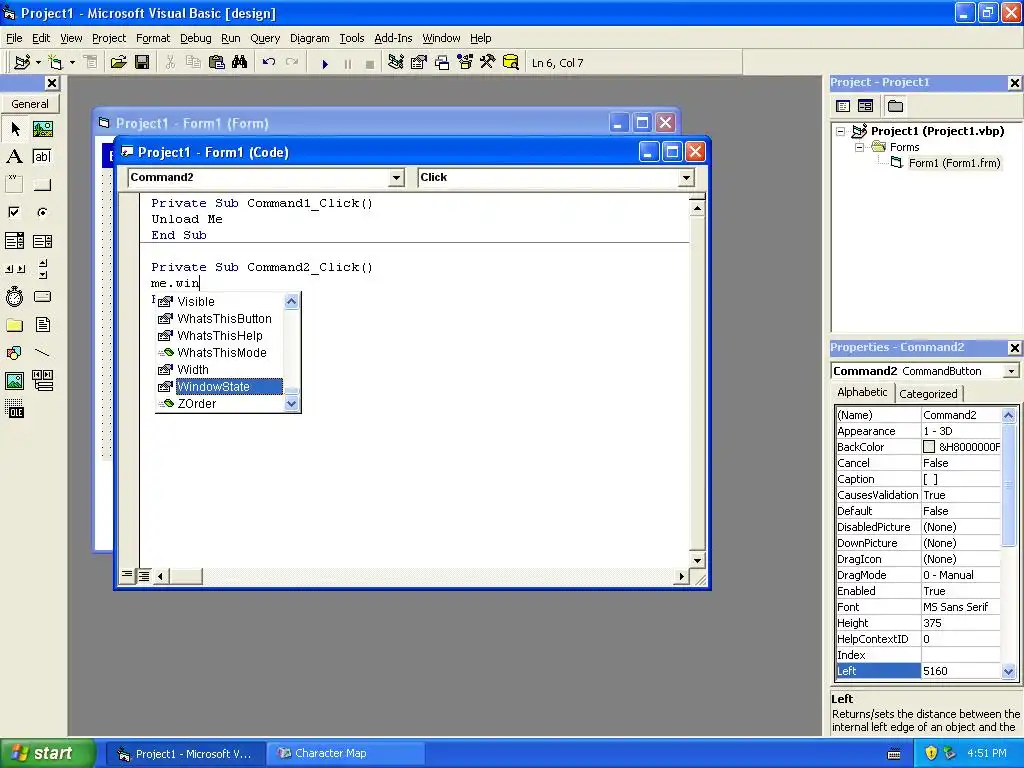
Task: Select the Frame tool in toolbox
Action: tap(14, 185)
